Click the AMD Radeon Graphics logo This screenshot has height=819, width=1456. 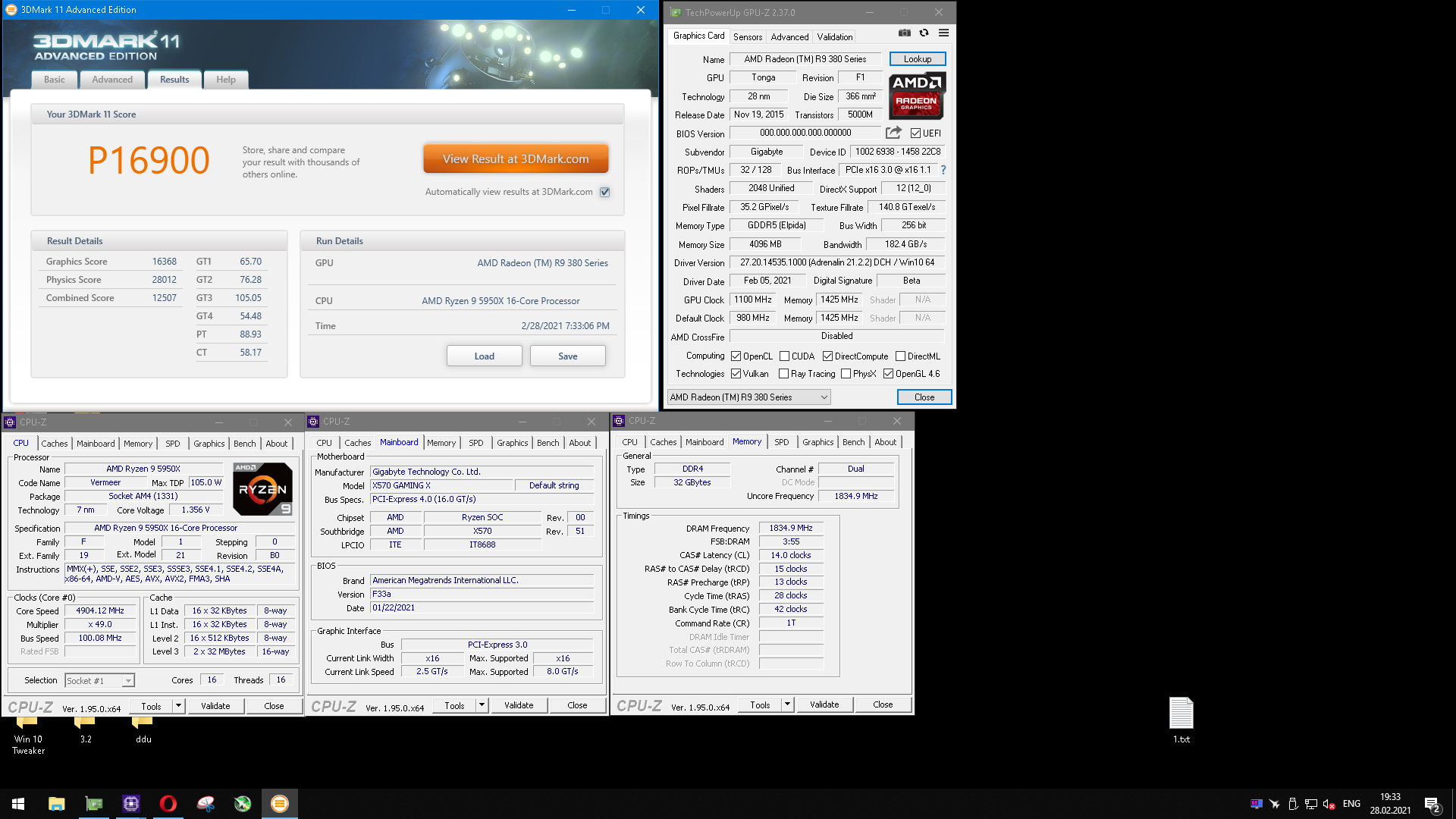(x=917, y=96)
